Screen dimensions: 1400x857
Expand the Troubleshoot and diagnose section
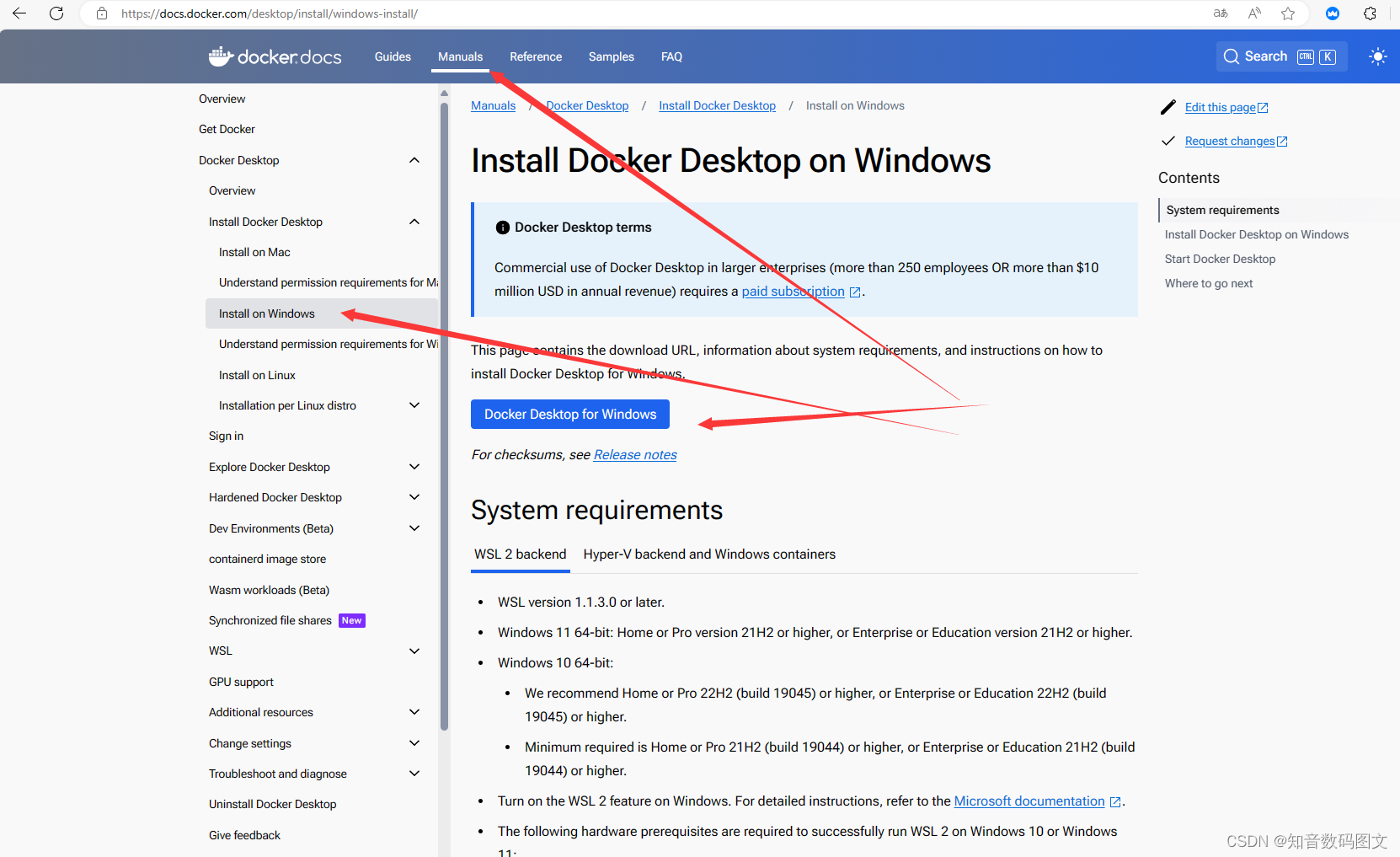414,773
